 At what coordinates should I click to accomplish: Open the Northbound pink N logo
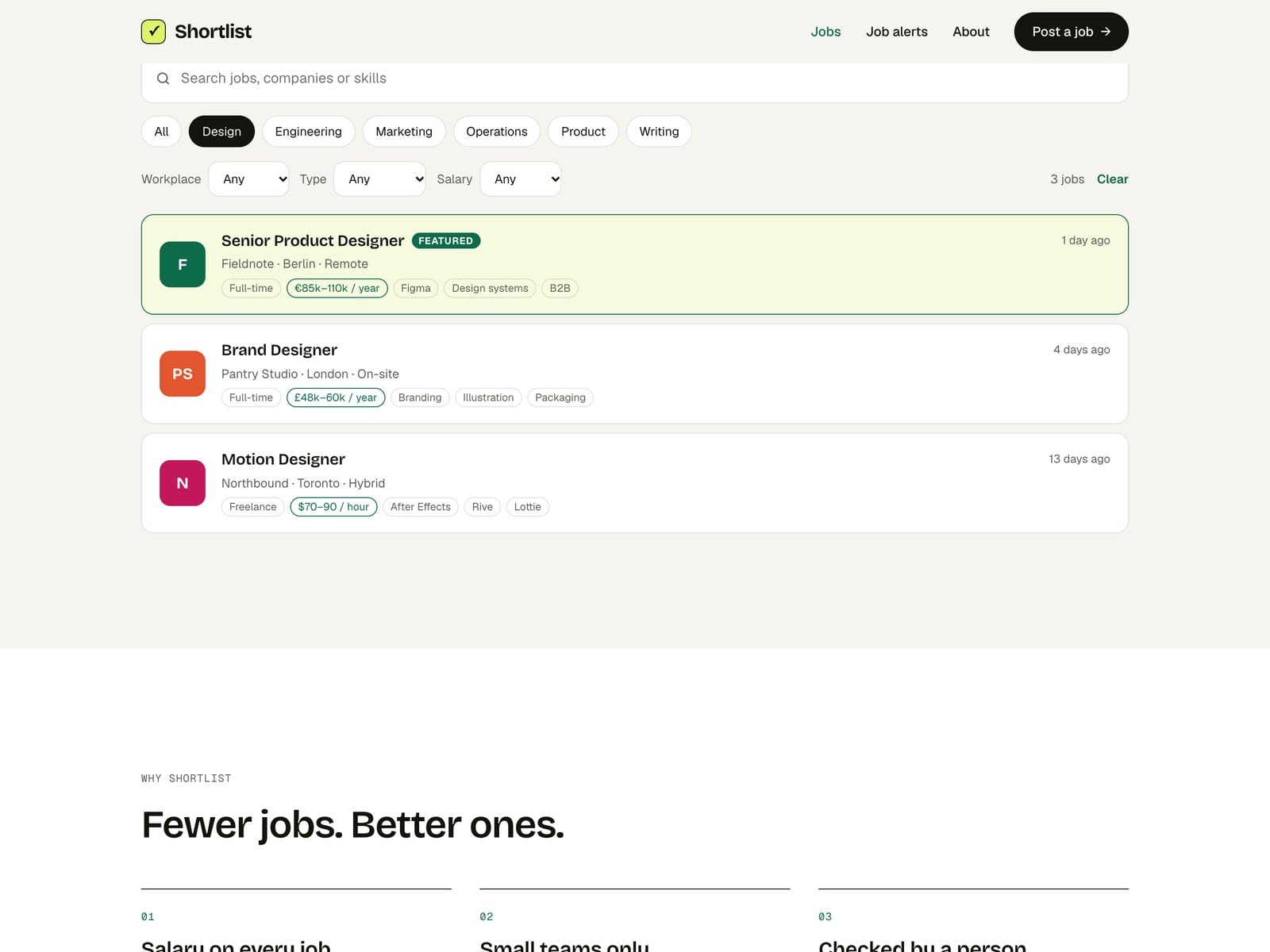(183, 483)
